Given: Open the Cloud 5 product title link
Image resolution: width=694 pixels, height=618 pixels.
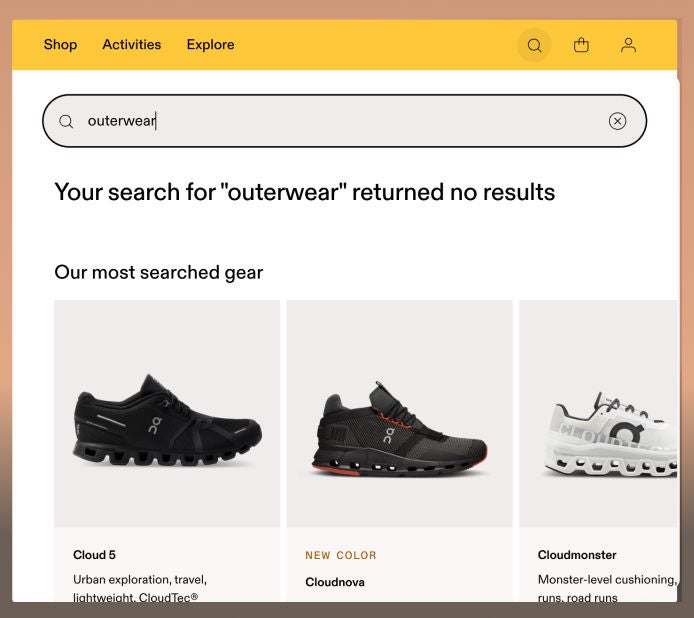Looking at the screenshot, I should 94,555.
